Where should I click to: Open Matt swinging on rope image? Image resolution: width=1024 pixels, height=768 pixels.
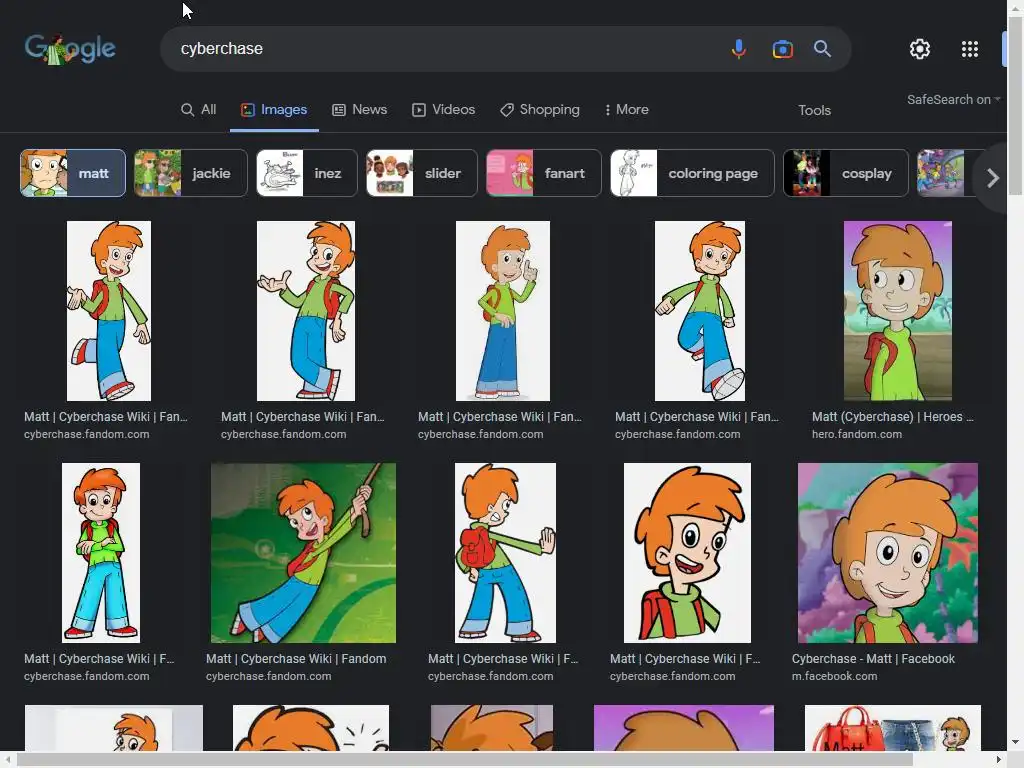click(x=303, y=553)
